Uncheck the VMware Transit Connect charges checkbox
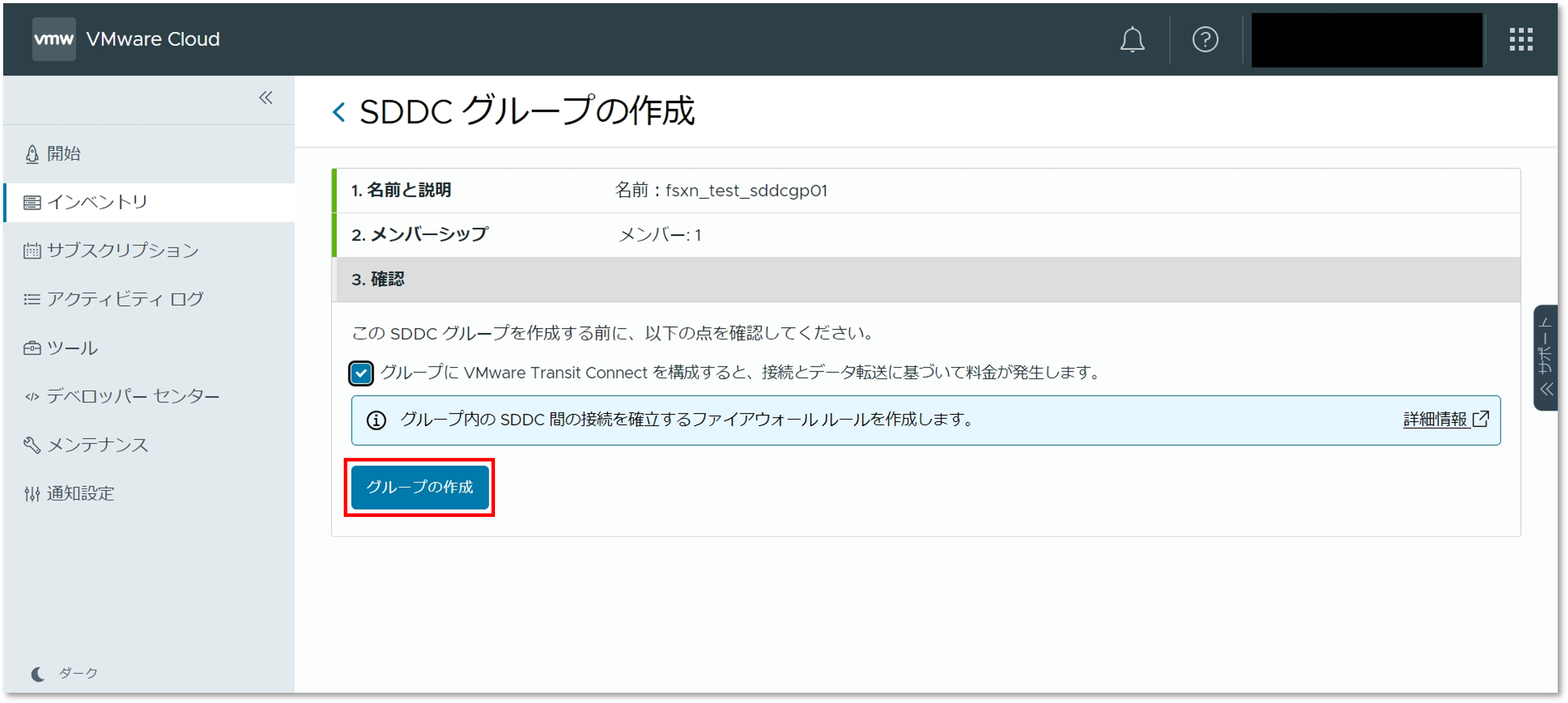 [360, 373]
